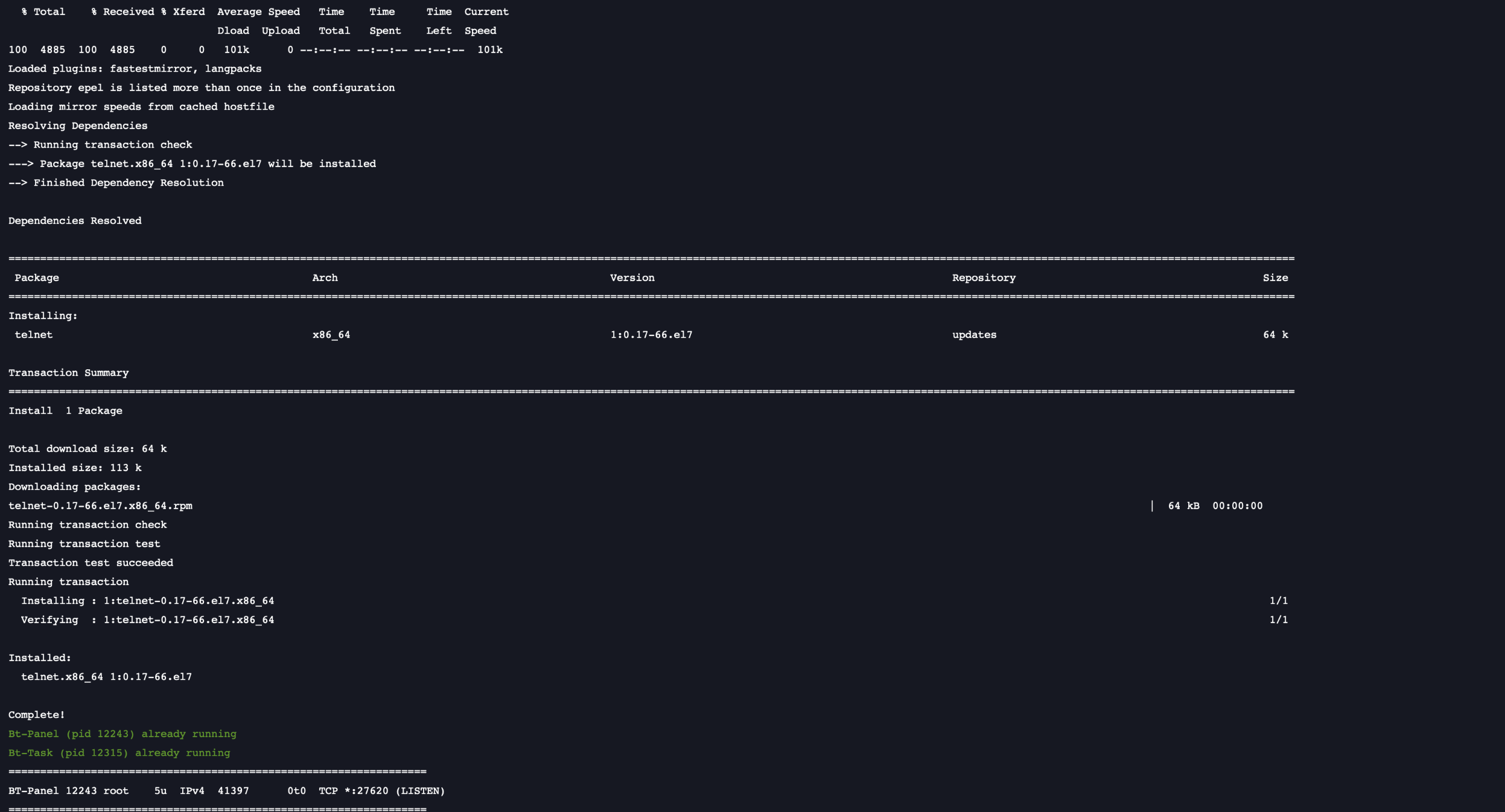1505x812 pixels.
Task: Click the 'Installed size: 113 k' line
Action: 75,468
